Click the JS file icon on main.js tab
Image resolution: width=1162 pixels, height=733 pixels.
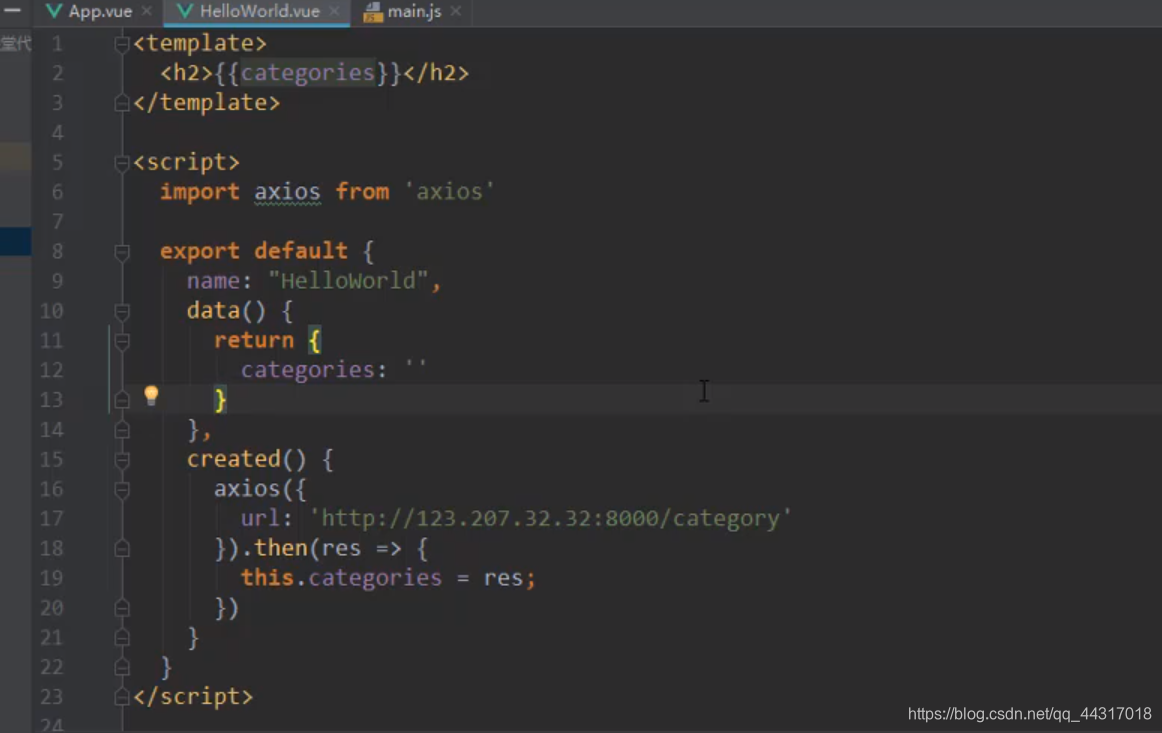[x=373, y=12]
